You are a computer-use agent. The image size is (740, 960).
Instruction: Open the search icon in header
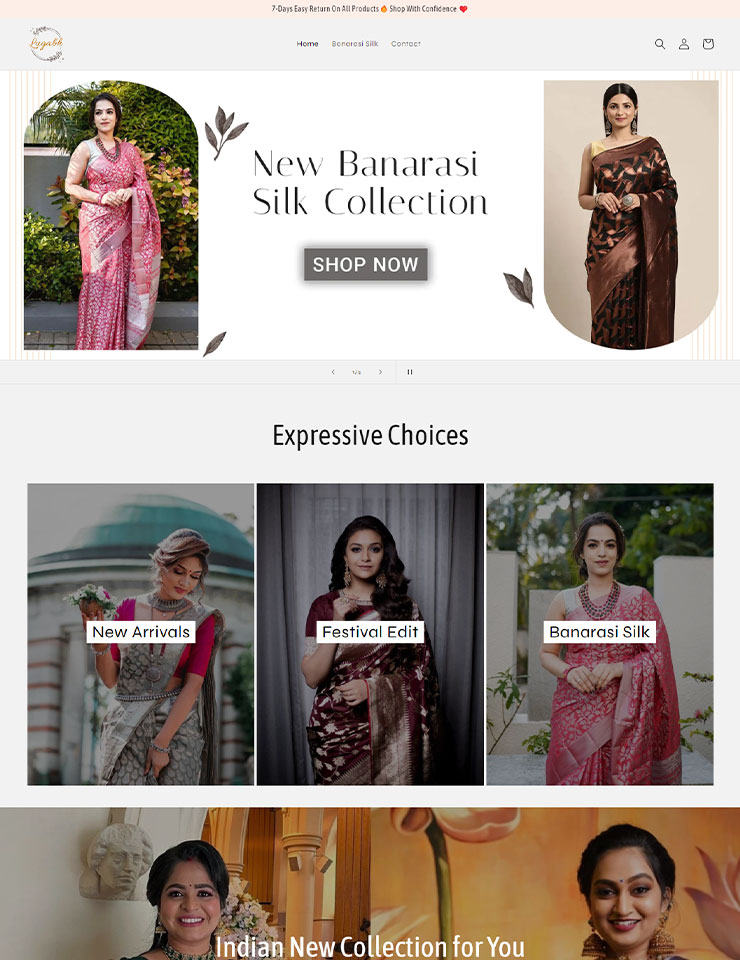click(x=660, y=44)
